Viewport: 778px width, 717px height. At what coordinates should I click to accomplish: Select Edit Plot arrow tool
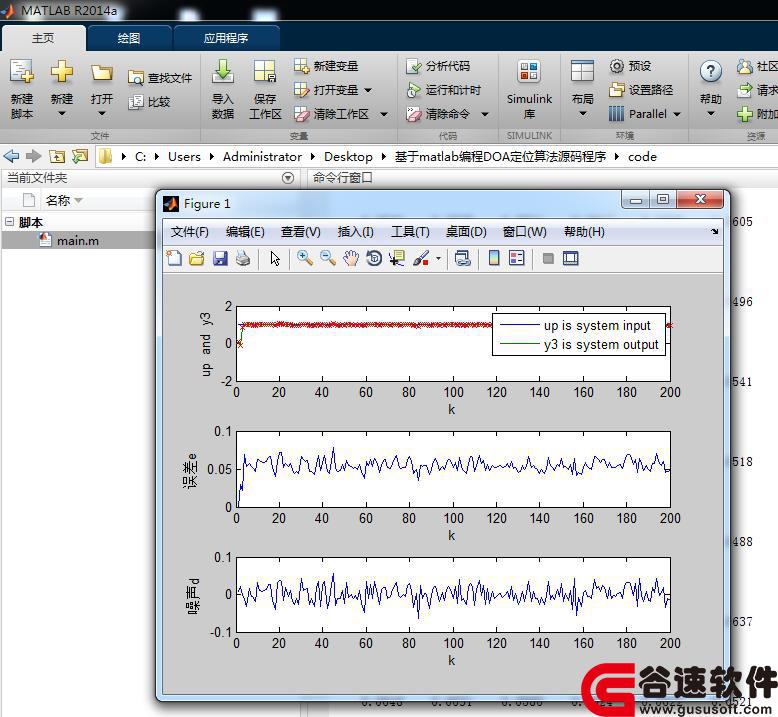tap(275, 258)
